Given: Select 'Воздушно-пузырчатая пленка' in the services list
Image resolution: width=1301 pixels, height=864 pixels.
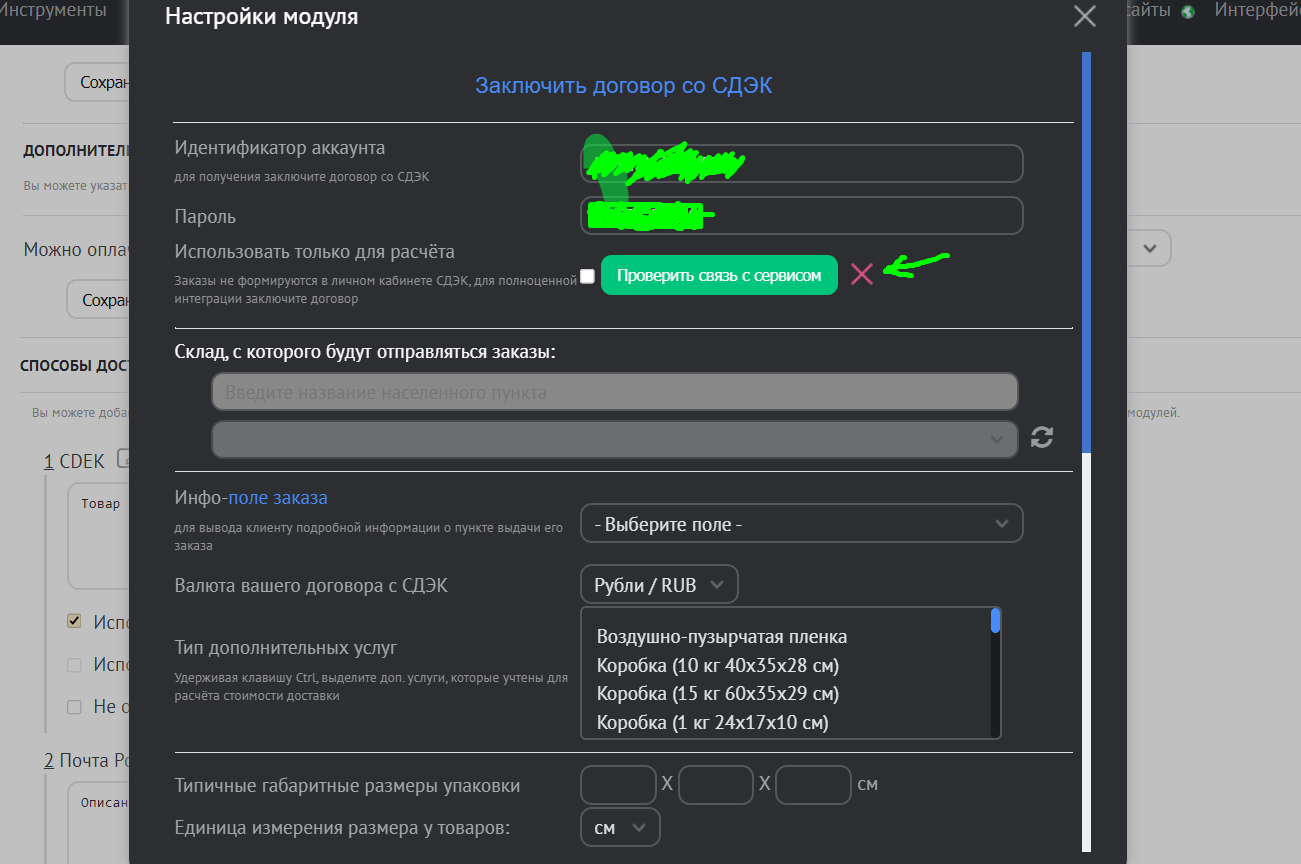Looking at the screenshot, I should click(722, 637).
